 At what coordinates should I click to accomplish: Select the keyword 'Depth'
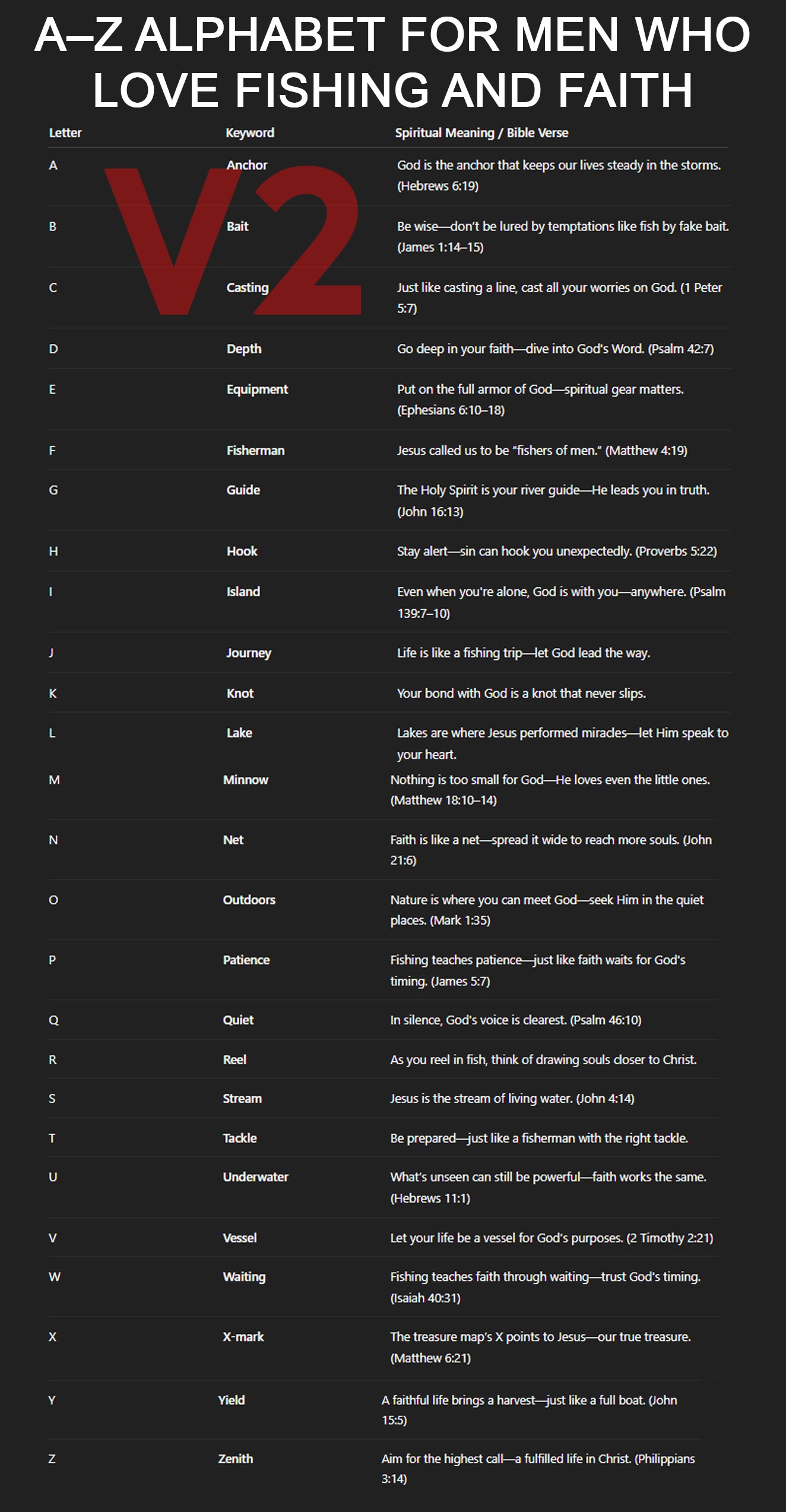pyautogui.click(x=244, y=349)
